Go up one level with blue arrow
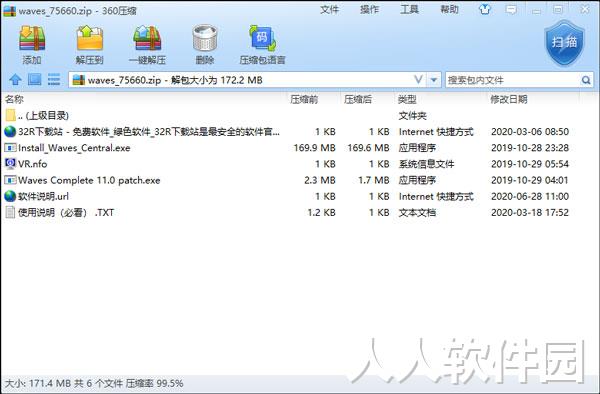 (15, 80)
